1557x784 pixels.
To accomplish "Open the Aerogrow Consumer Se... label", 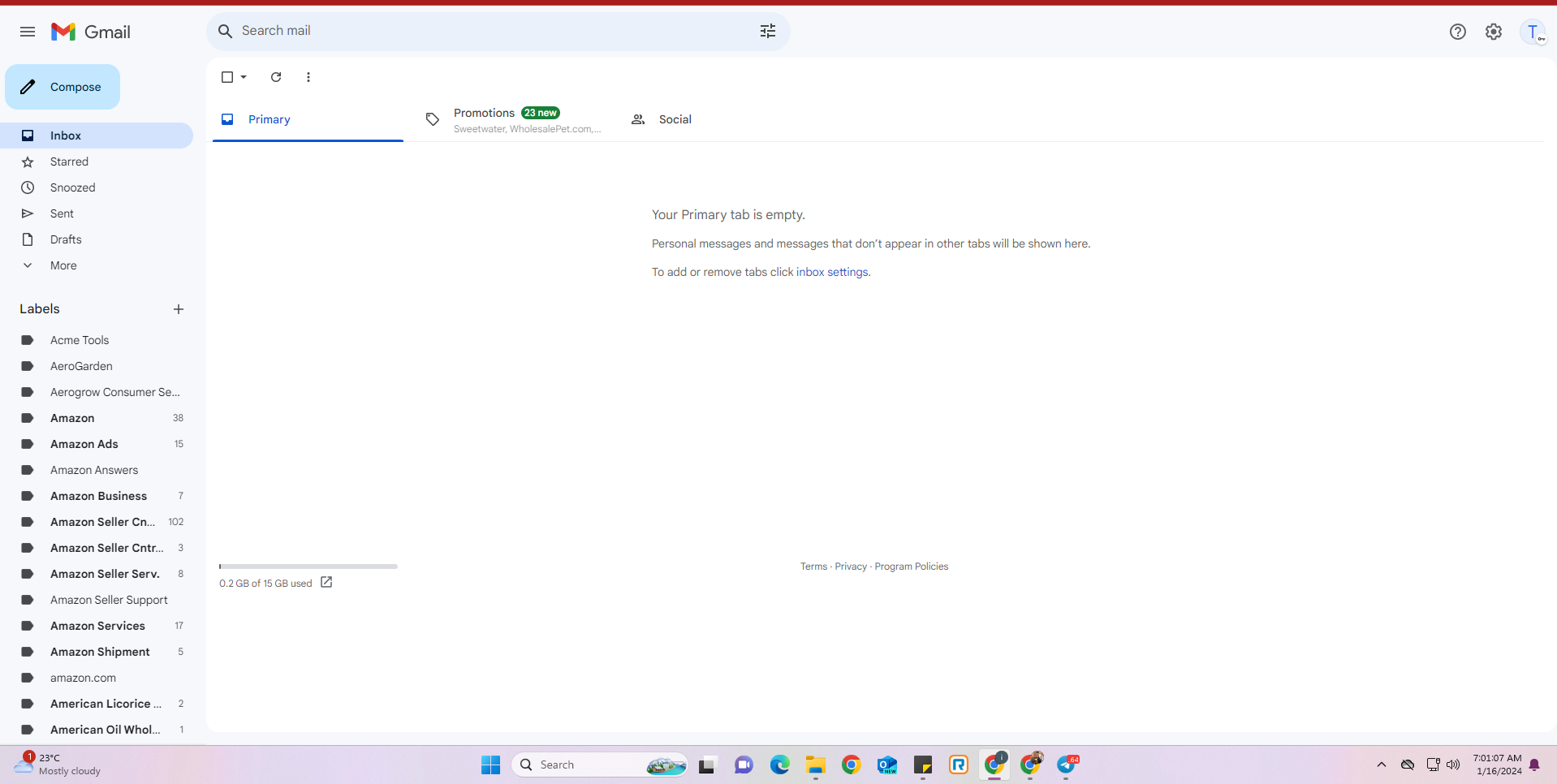I will point(97,392).
